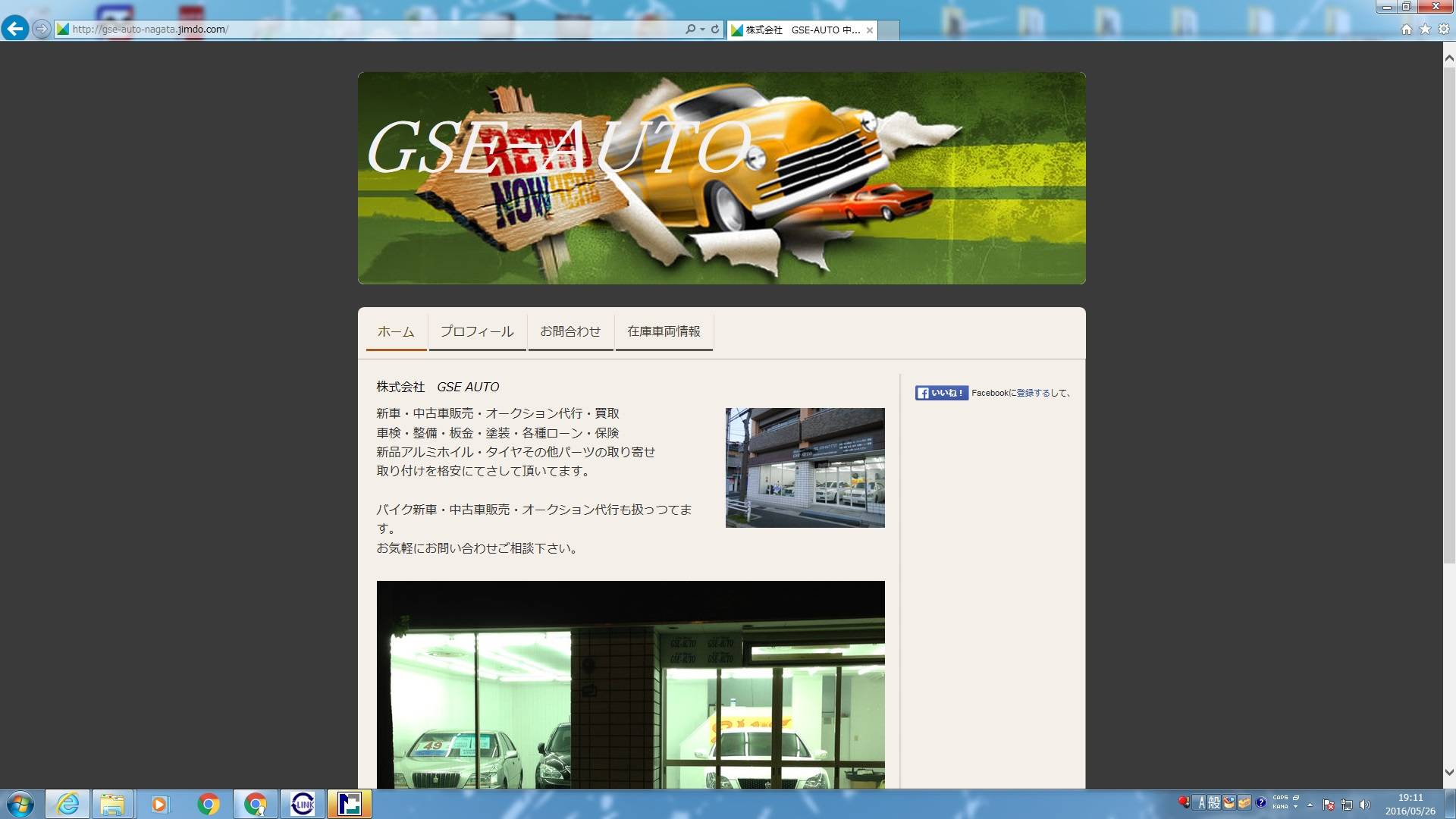Open Internet Explorer from the taskbar
Screen dimensions: 1456x819
[x=67, y=804]
